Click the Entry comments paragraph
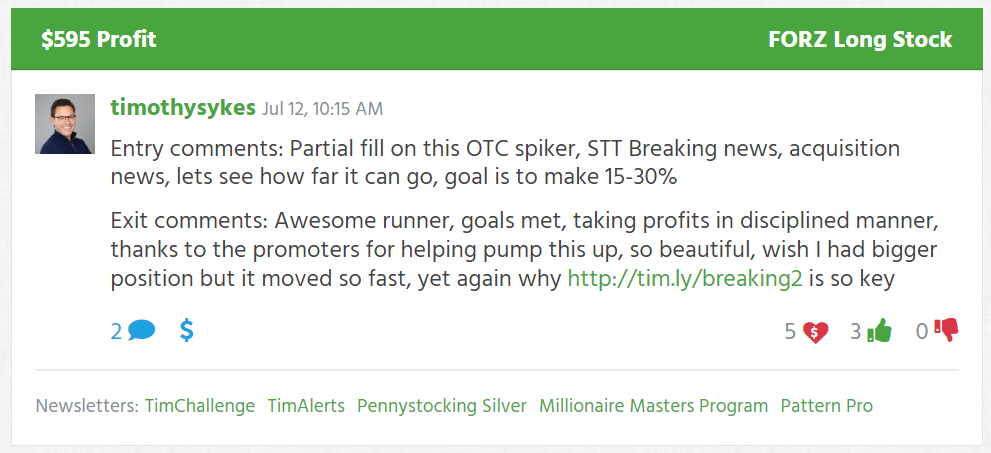This screenshot has height=453, width=991. tap(505, 164)
